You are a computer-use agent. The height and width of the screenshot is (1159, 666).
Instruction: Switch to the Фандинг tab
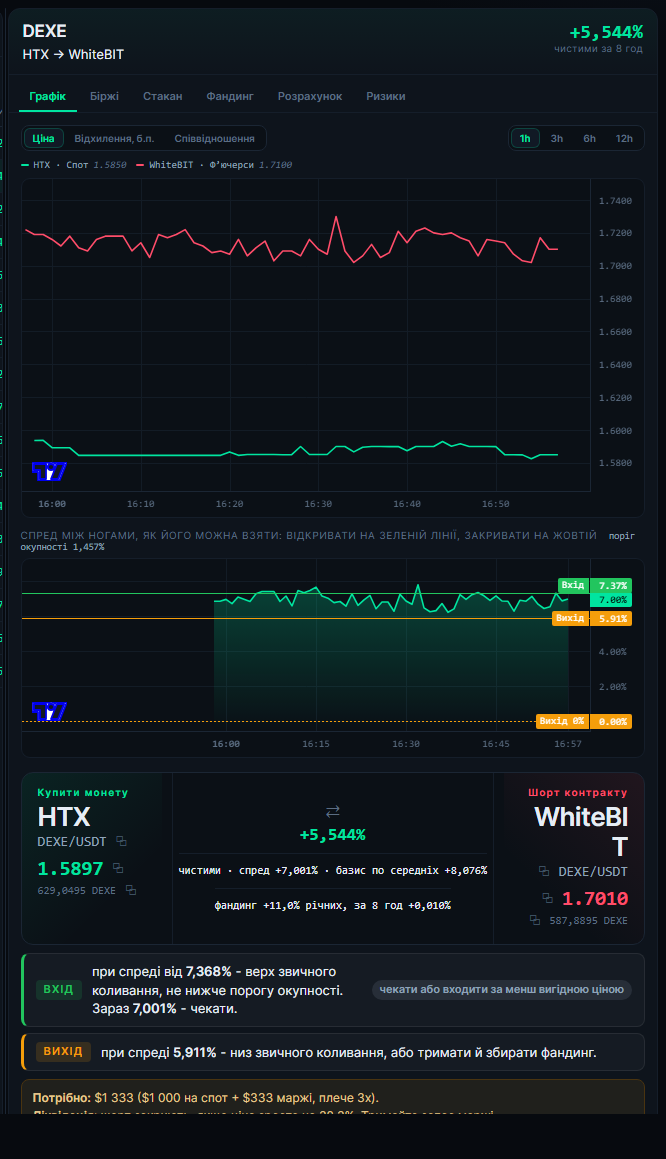(230, 96)
